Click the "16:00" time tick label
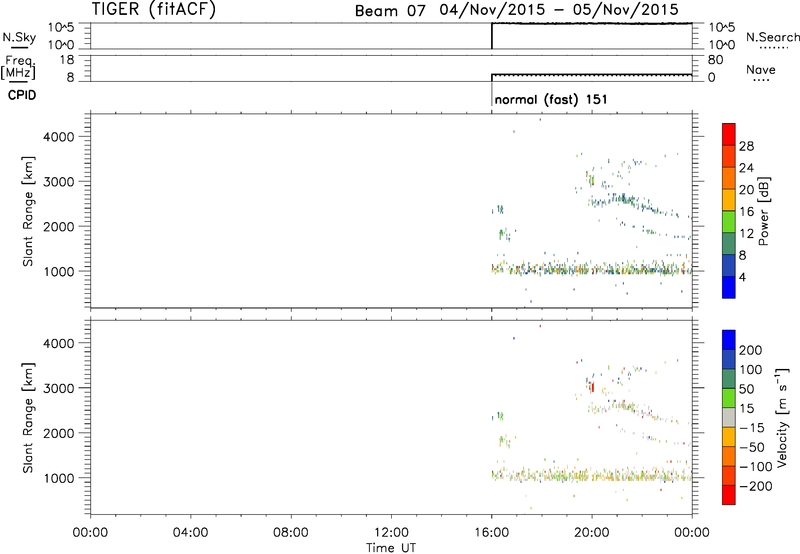This screenshot has height=554, width=800. [x=491, y=533]
